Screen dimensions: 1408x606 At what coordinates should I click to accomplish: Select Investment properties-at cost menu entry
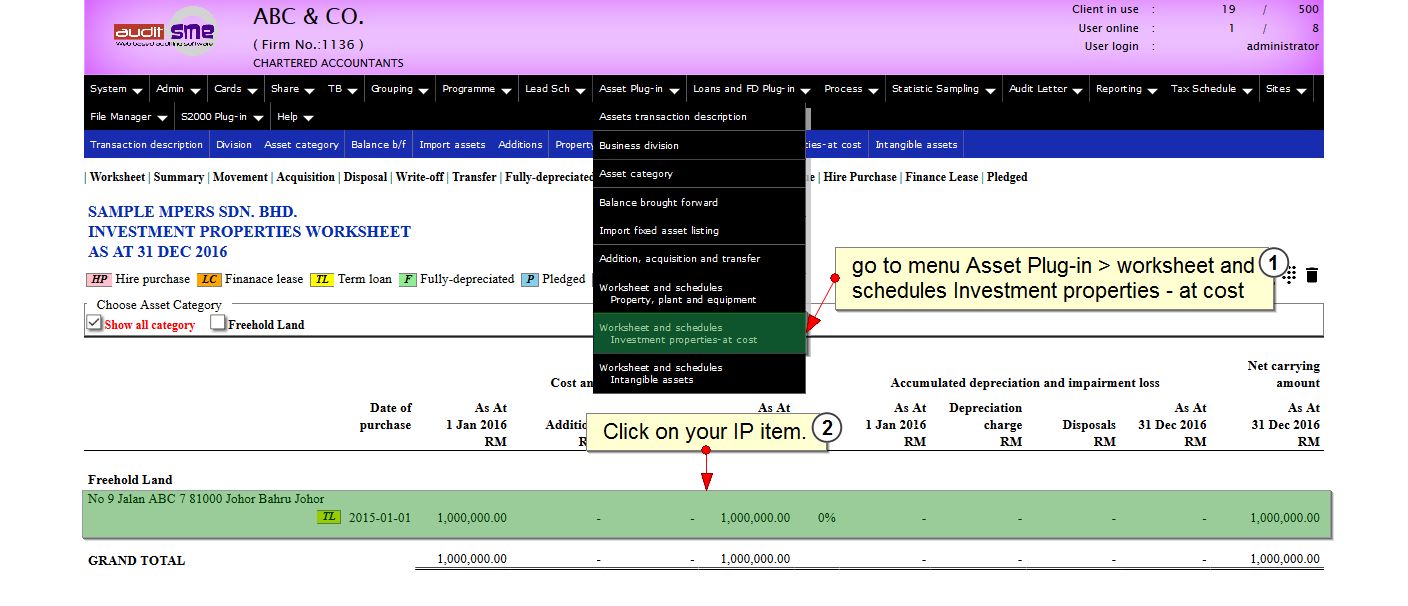(699, 334)
